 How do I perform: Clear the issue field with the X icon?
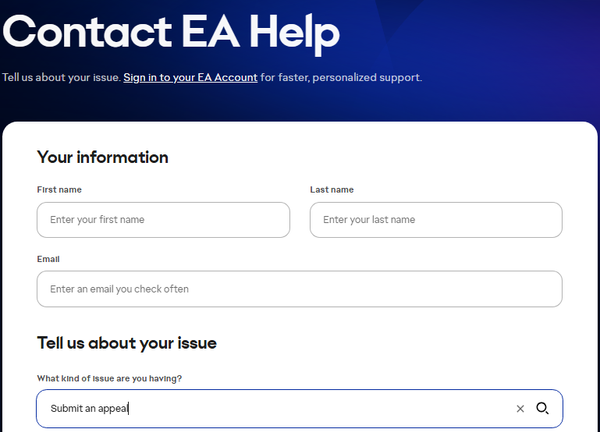(520, 409)
